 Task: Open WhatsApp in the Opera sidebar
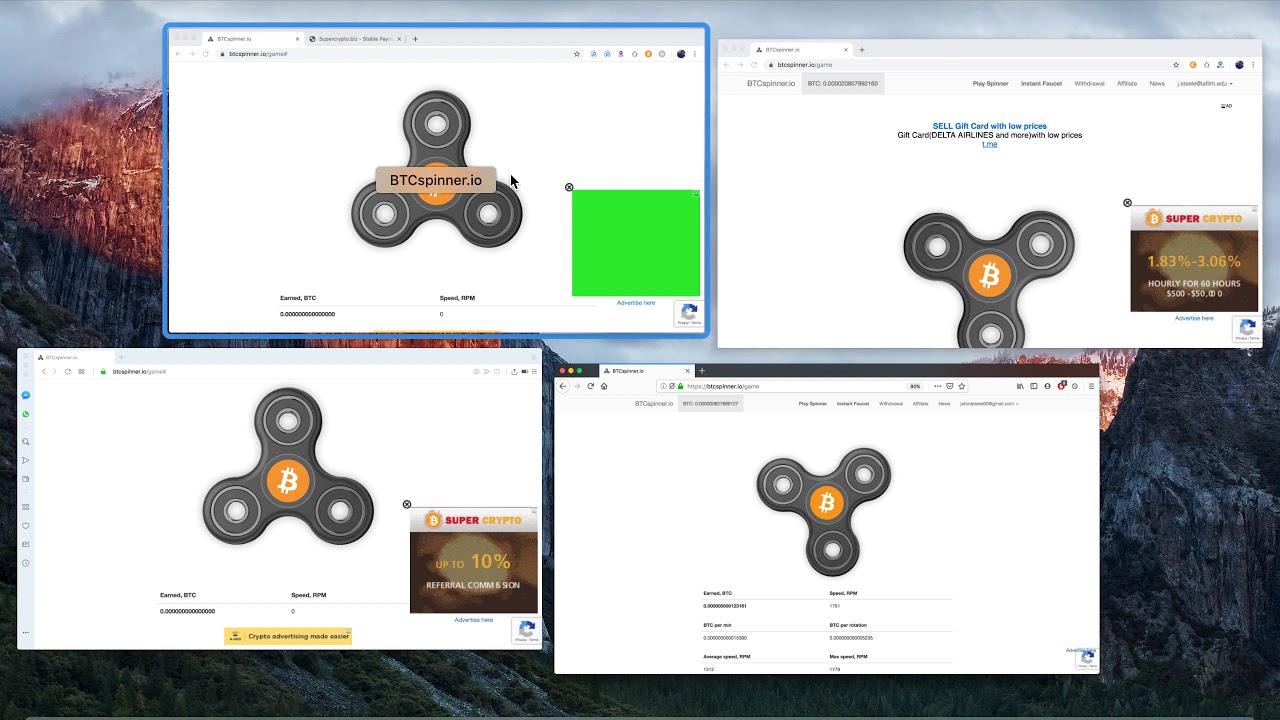(26, 414)
